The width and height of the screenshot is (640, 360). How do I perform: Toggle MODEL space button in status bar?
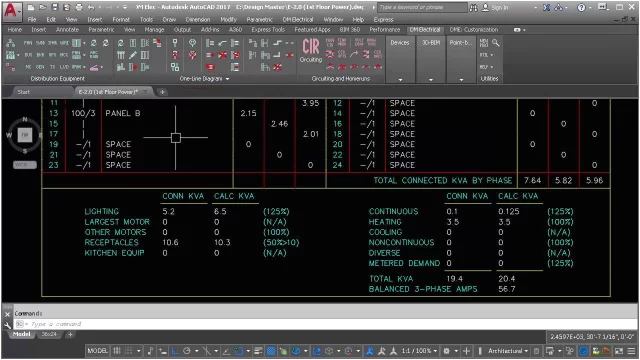pos(97,351)
